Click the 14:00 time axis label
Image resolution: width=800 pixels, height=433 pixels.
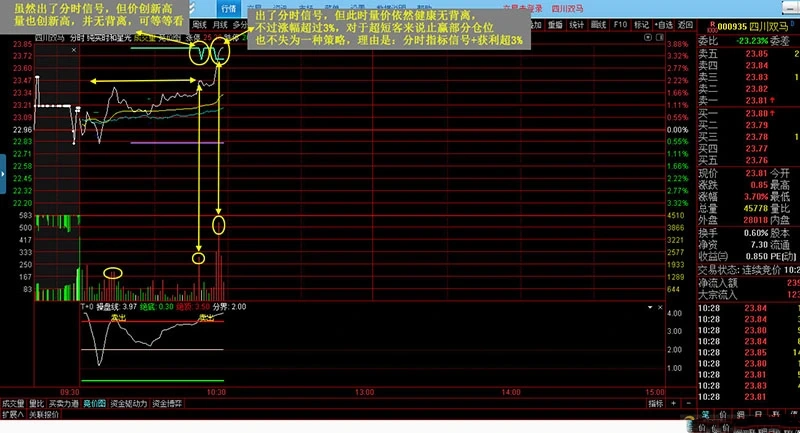511,392
